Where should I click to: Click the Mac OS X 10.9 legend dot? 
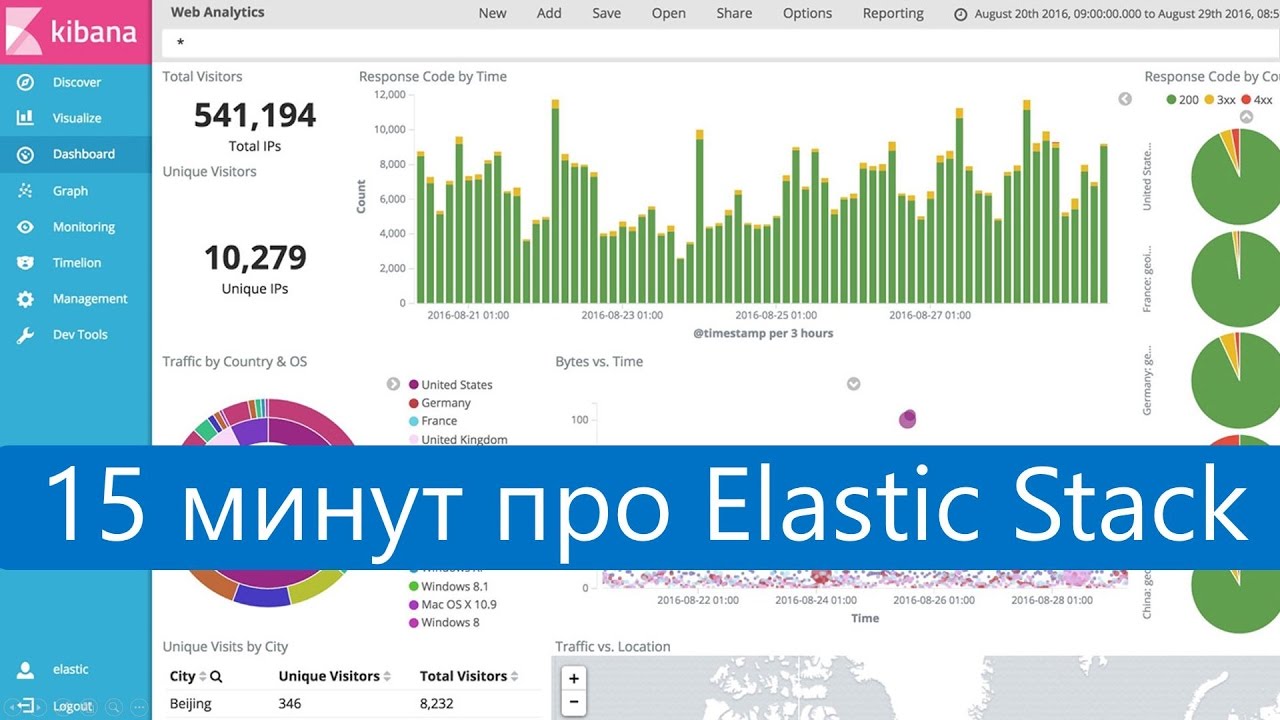[x=413, y=604]
